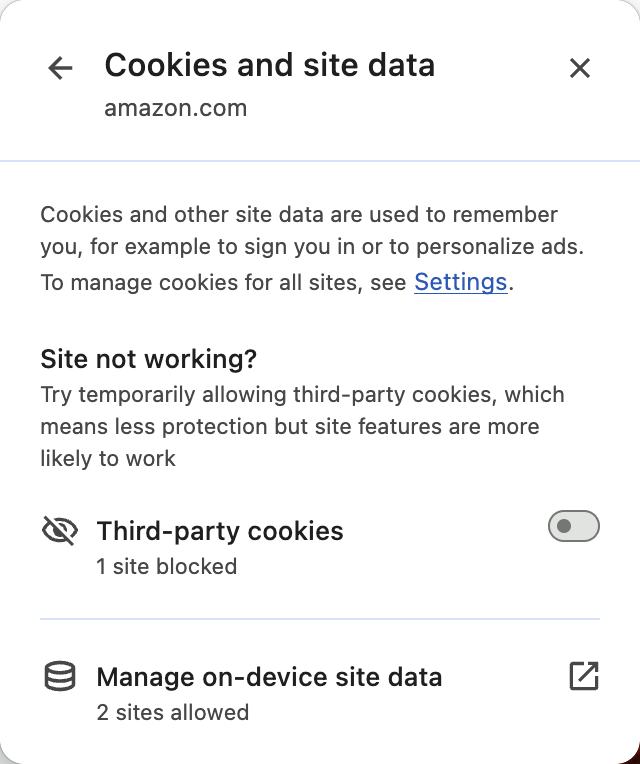The height and width of the screenshot is (764, 640).
Task: Click the Third-party cookies label text
Action: [220, 531]
